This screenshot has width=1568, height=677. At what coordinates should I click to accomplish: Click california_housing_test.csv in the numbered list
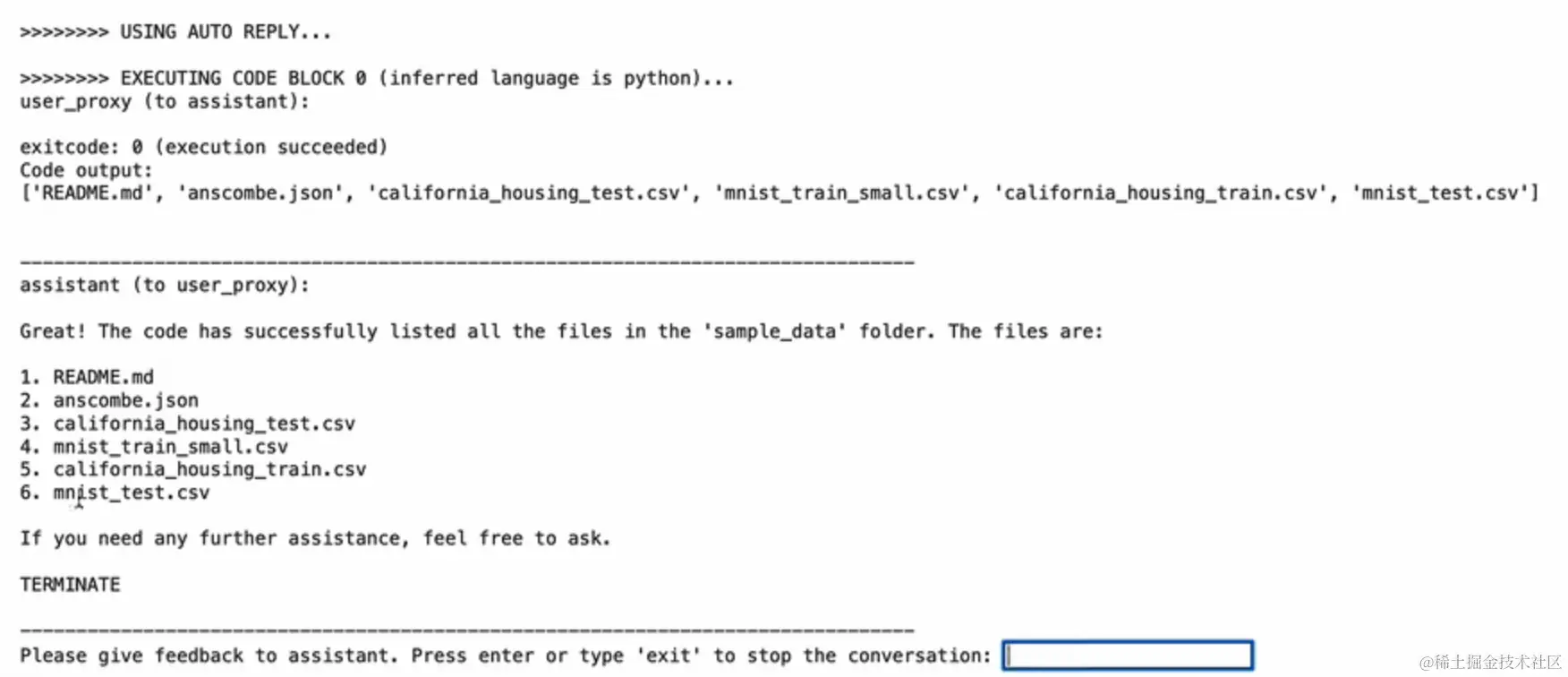tap(204, 424)
